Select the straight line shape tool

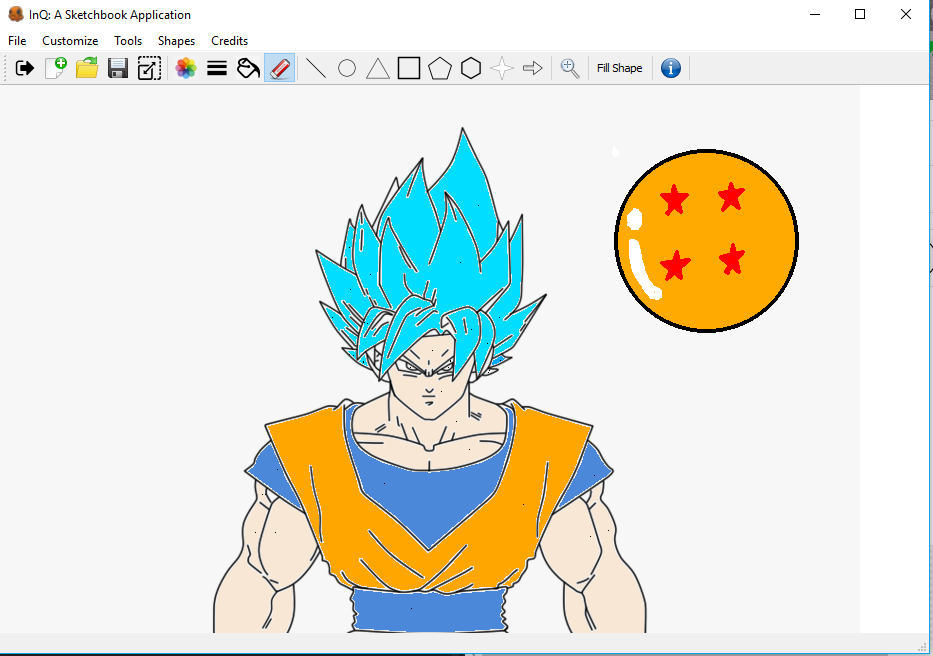(316, 68)
